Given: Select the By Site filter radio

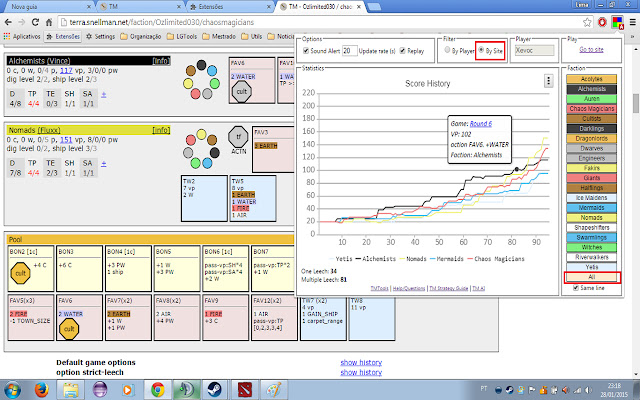Looking at the screenshot, I should [481, 50].
